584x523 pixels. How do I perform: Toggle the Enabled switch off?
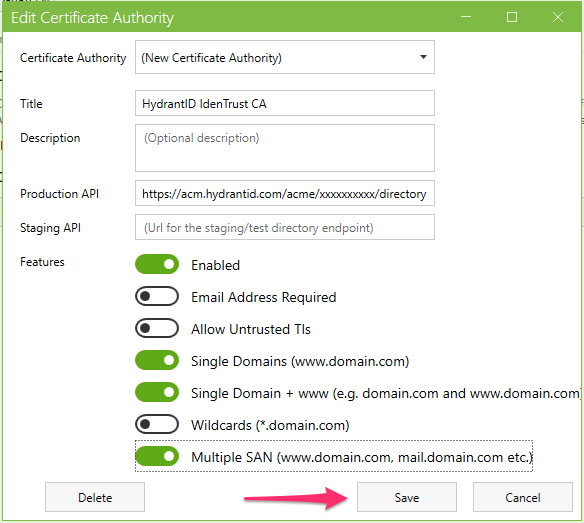coord(157,264)
